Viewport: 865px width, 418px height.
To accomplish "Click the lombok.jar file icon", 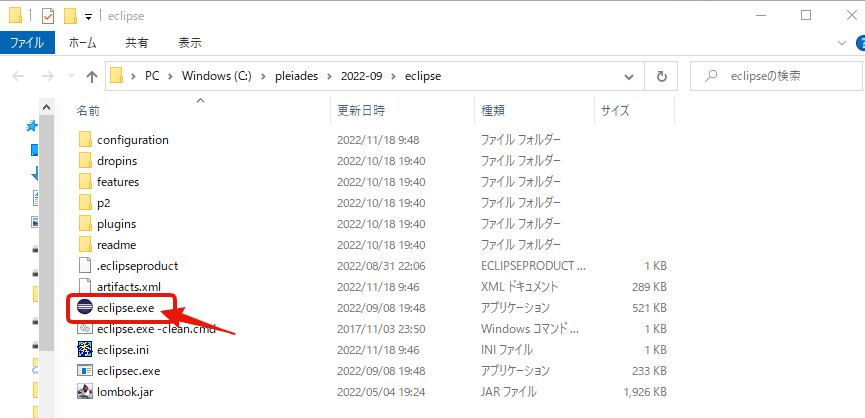I will pyautogui.click(x=84, y=391).
